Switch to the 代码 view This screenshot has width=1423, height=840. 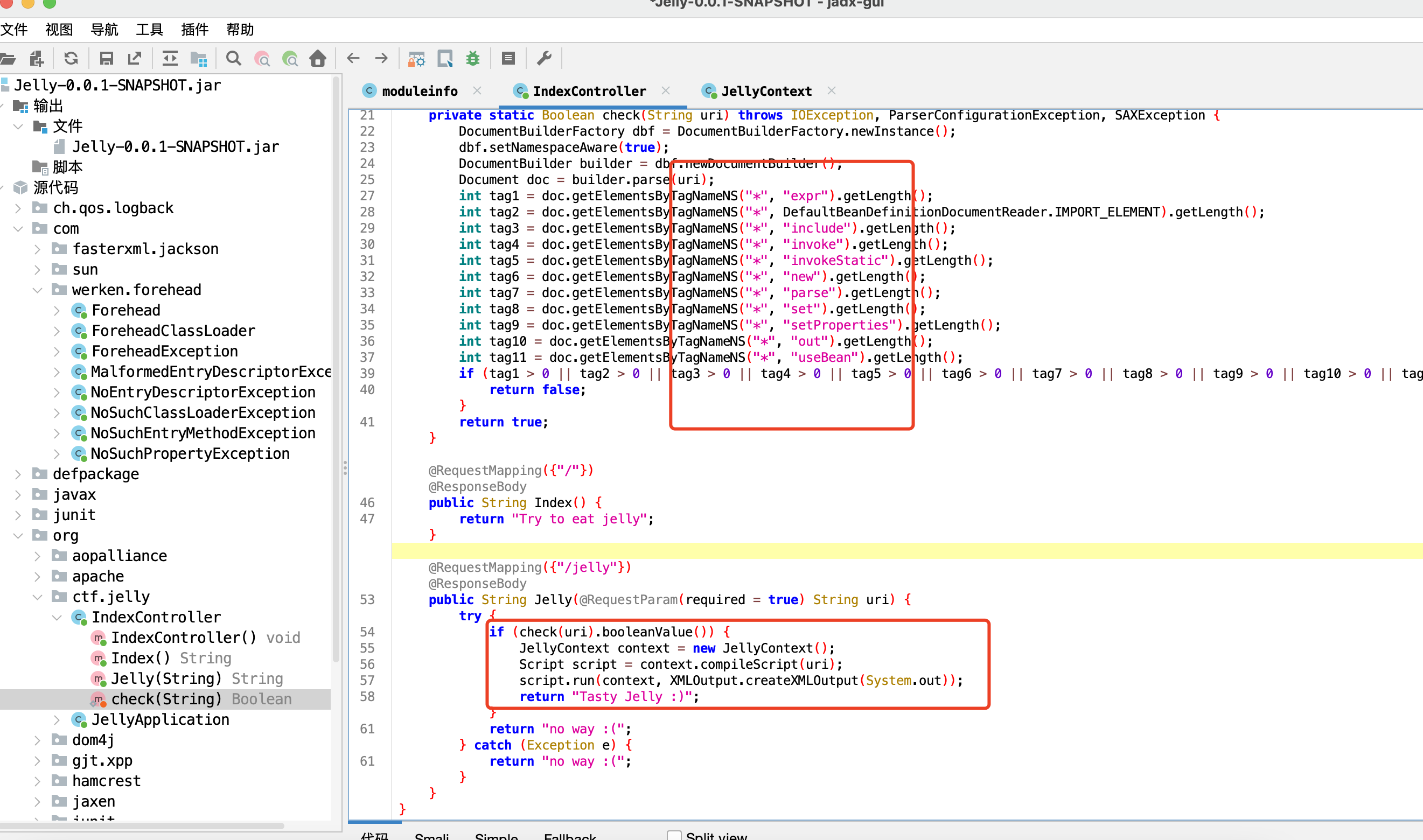click(375, 836)
